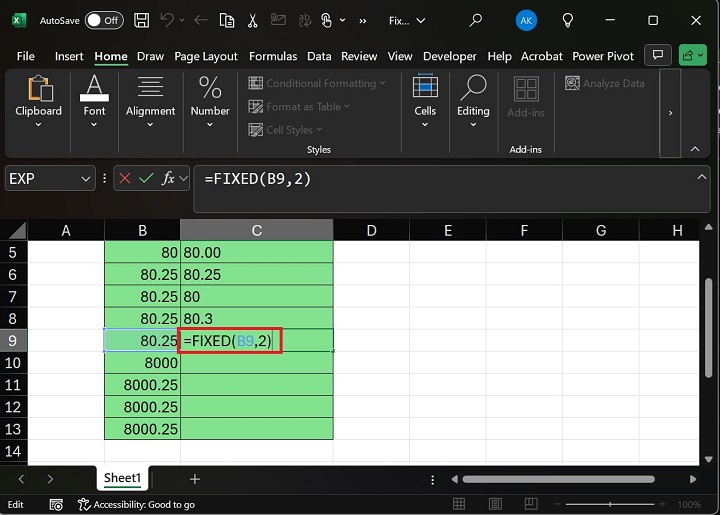Open the Formulas ribbon tab
720x515 pixels.
273,57
